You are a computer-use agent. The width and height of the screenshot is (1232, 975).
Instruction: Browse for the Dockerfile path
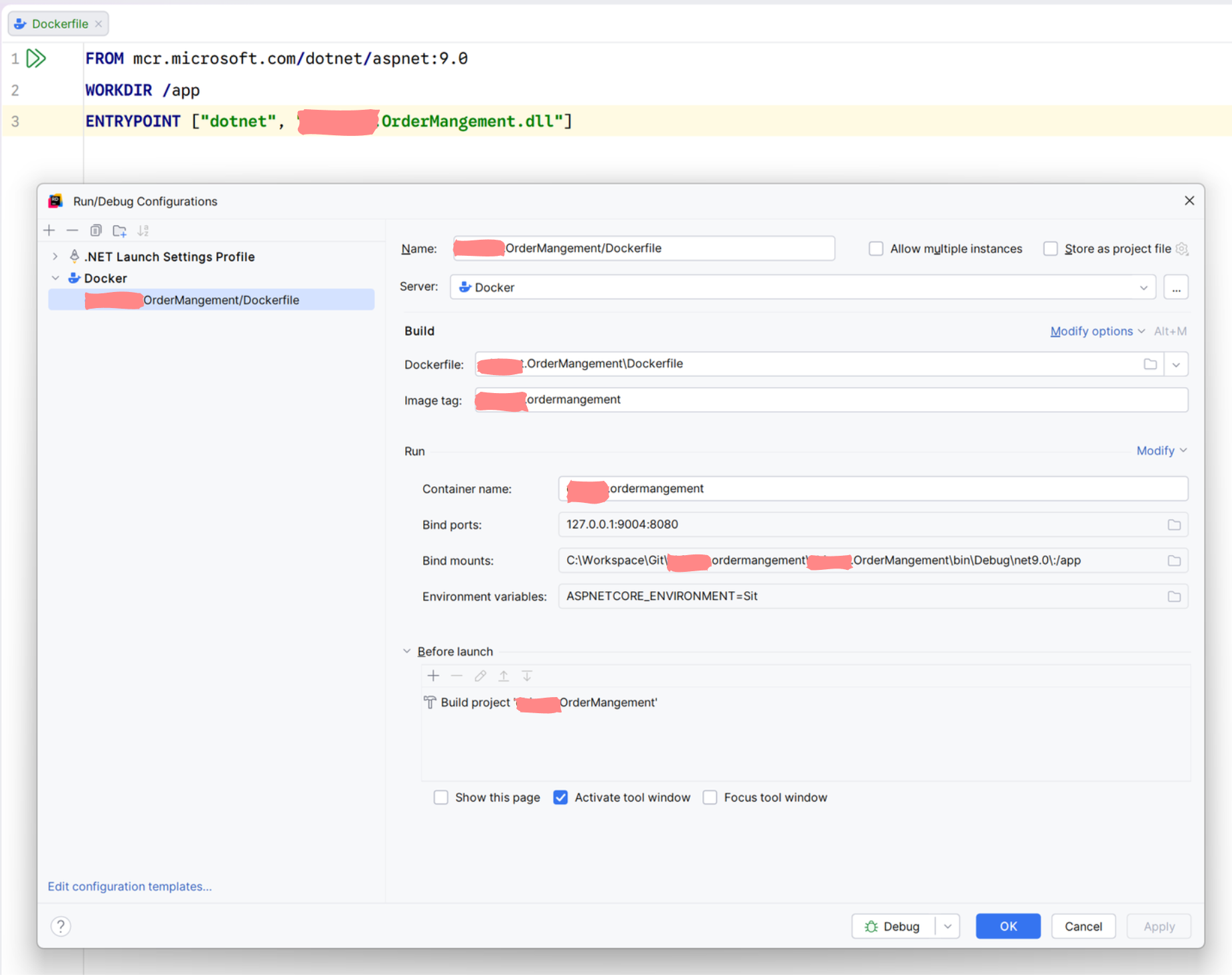[x=1150, y=364]
